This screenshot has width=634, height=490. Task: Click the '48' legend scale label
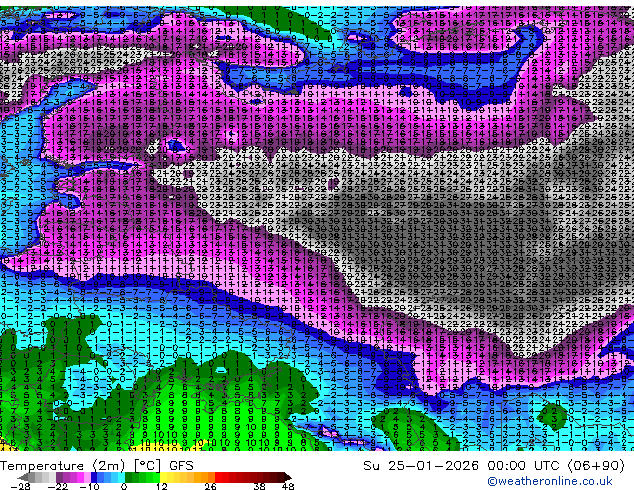point(288,486)
